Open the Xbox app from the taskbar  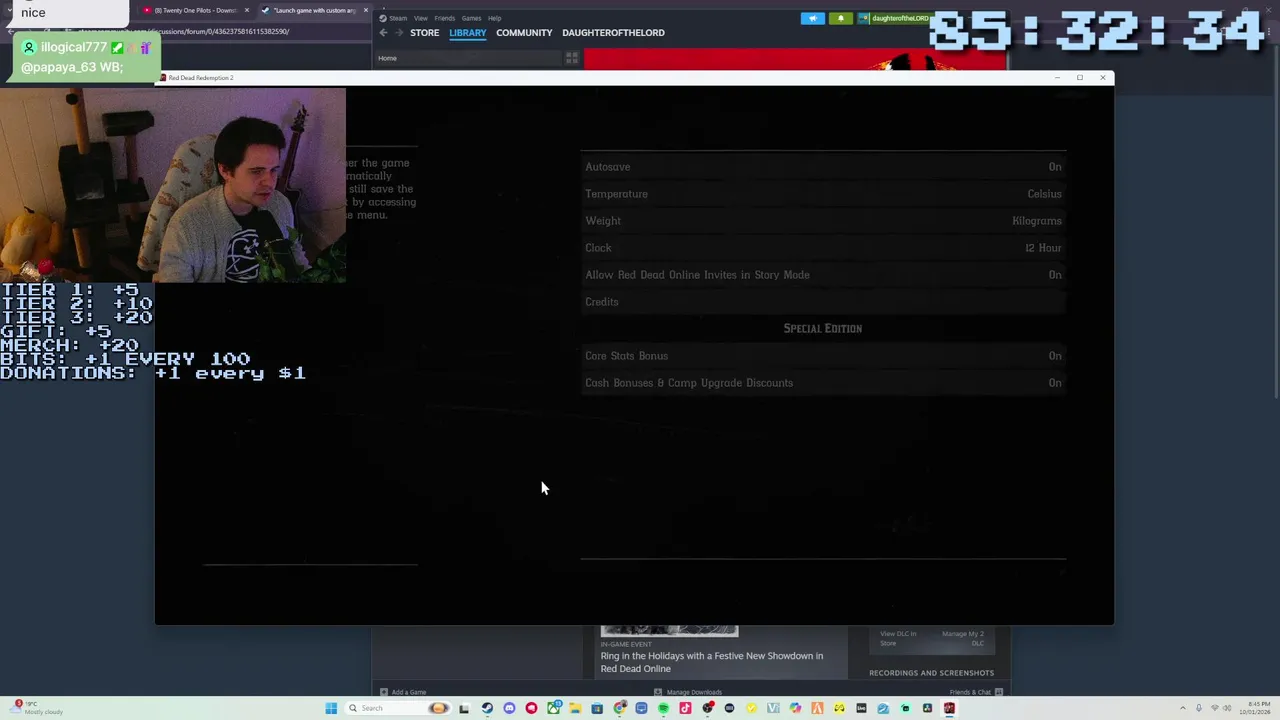[553, 708]
